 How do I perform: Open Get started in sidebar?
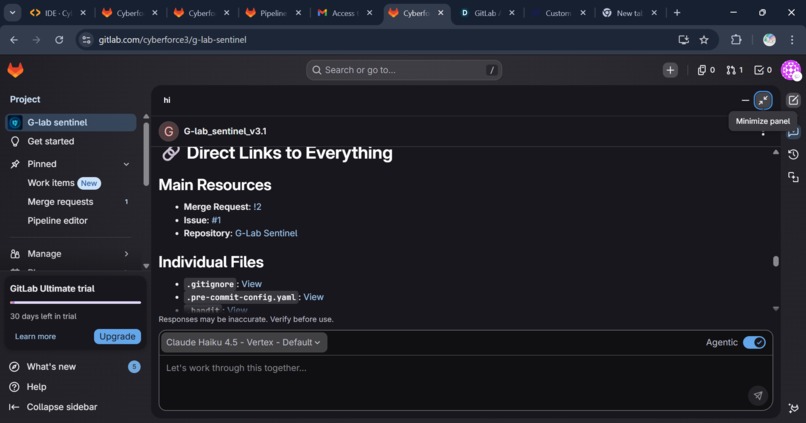[x=71, y=141]
